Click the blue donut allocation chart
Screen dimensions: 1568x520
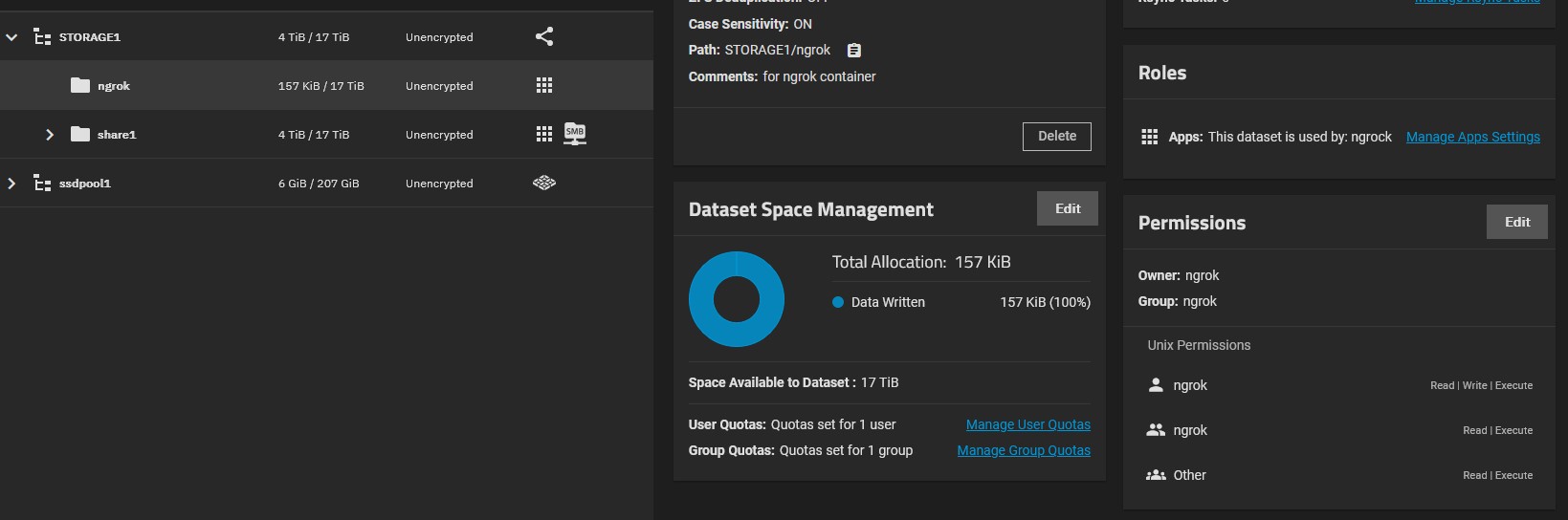click(x=737, y=299)
